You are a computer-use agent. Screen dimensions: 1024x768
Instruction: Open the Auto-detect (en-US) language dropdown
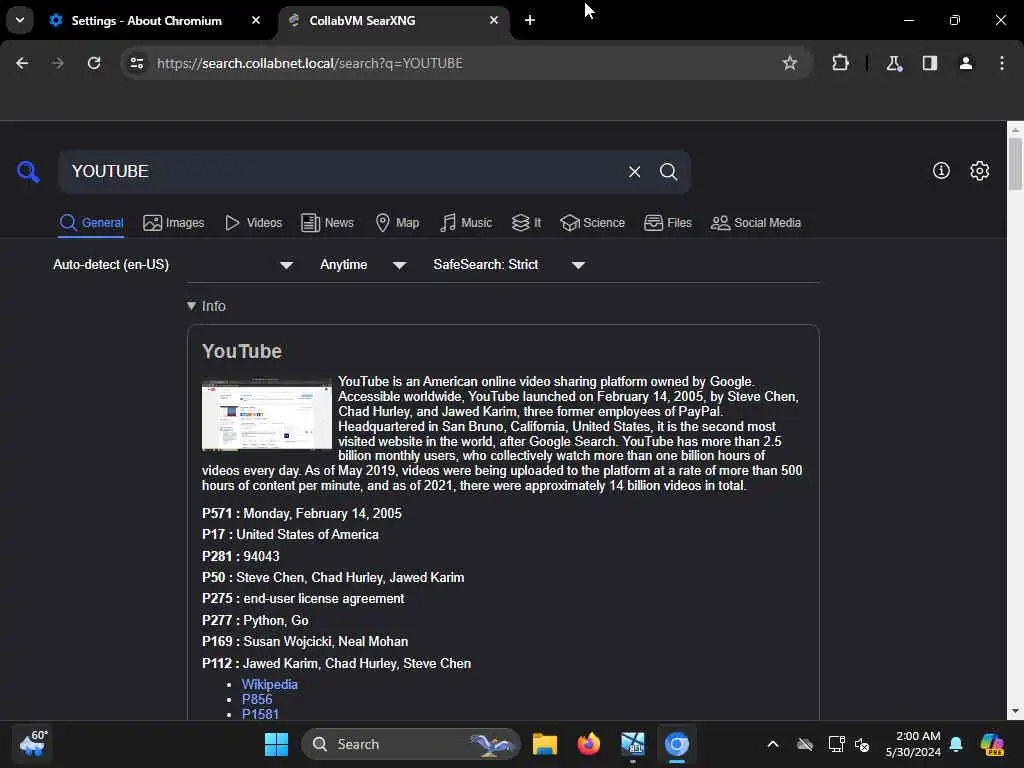point(173,264)
